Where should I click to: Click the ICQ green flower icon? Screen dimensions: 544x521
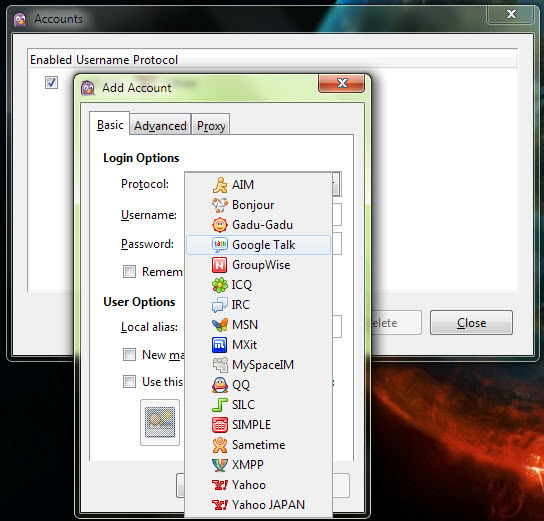pos(220,285)
